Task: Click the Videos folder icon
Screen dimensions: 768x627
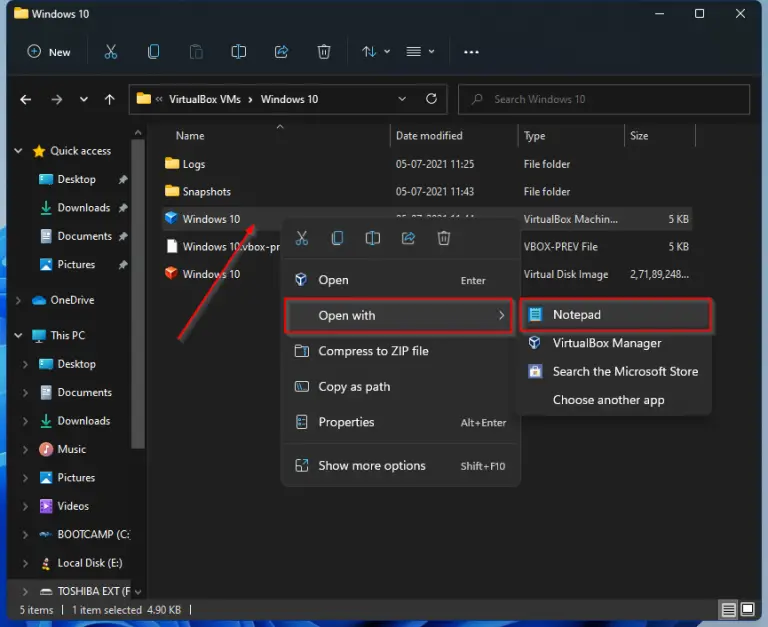Action: tap(46, 506)
